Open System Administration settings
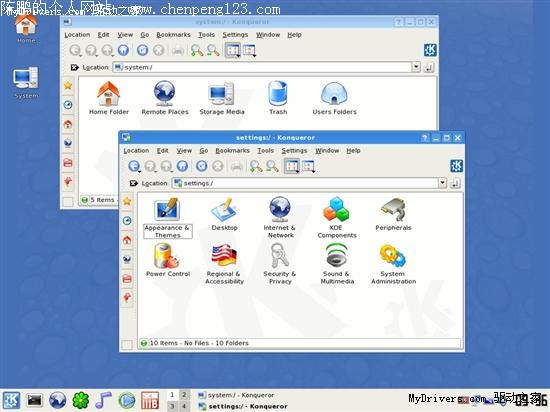Viewport: 550px width, 412px height. coord(393,264)
